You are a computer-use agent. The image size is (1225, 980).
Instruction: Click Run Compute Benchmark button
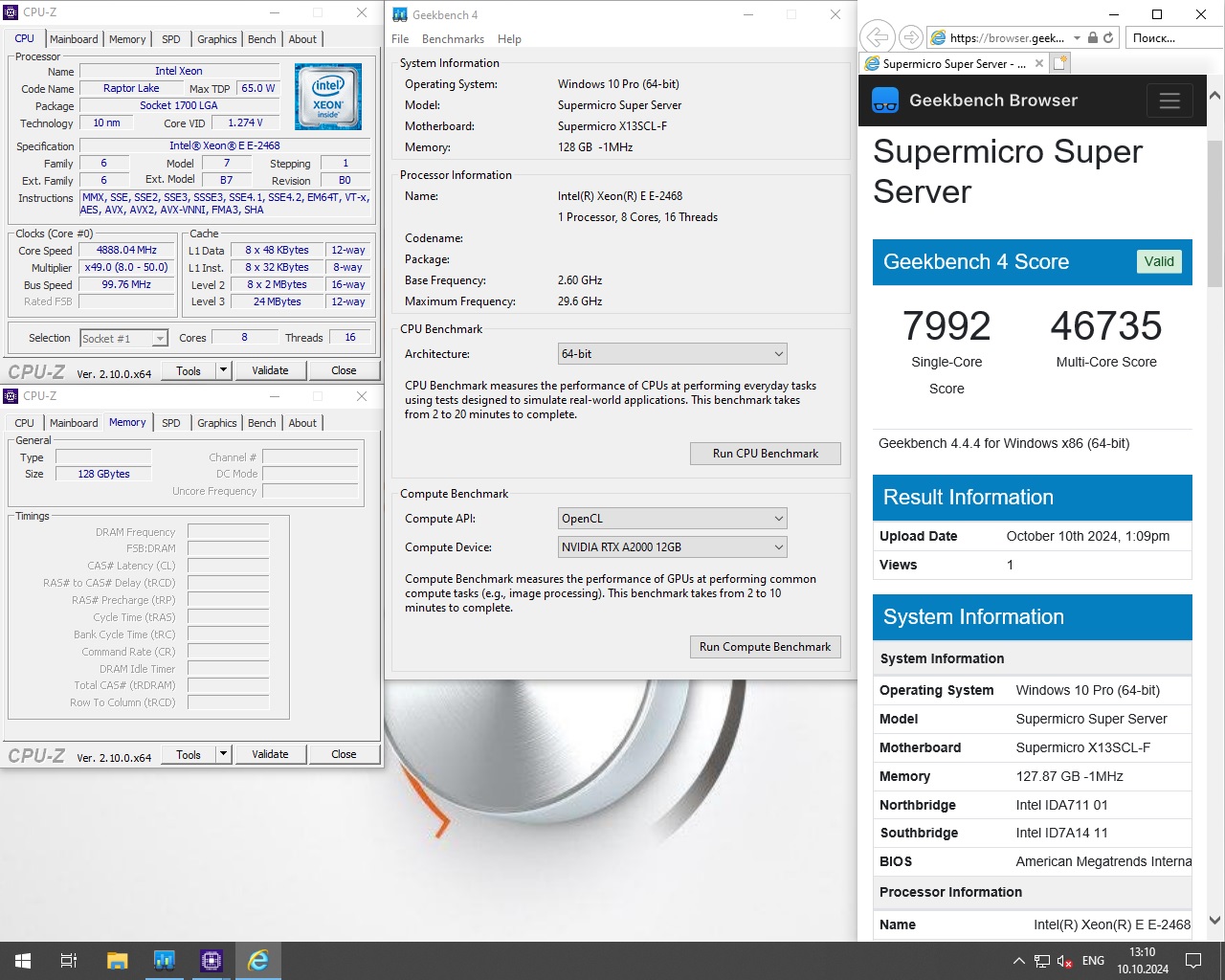click(x=766, y=647)
